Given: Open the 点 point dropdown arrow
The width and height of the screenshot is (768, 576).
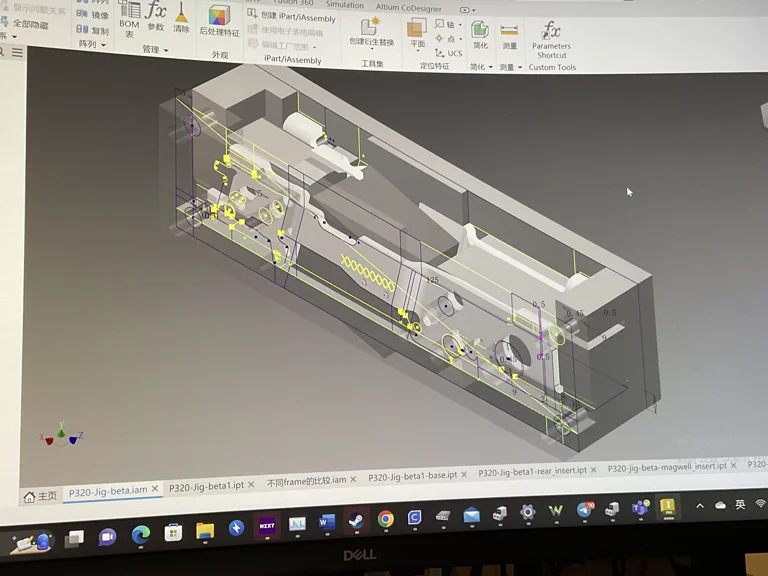Looking at the screenshot, I should click(x=460, y=39).
